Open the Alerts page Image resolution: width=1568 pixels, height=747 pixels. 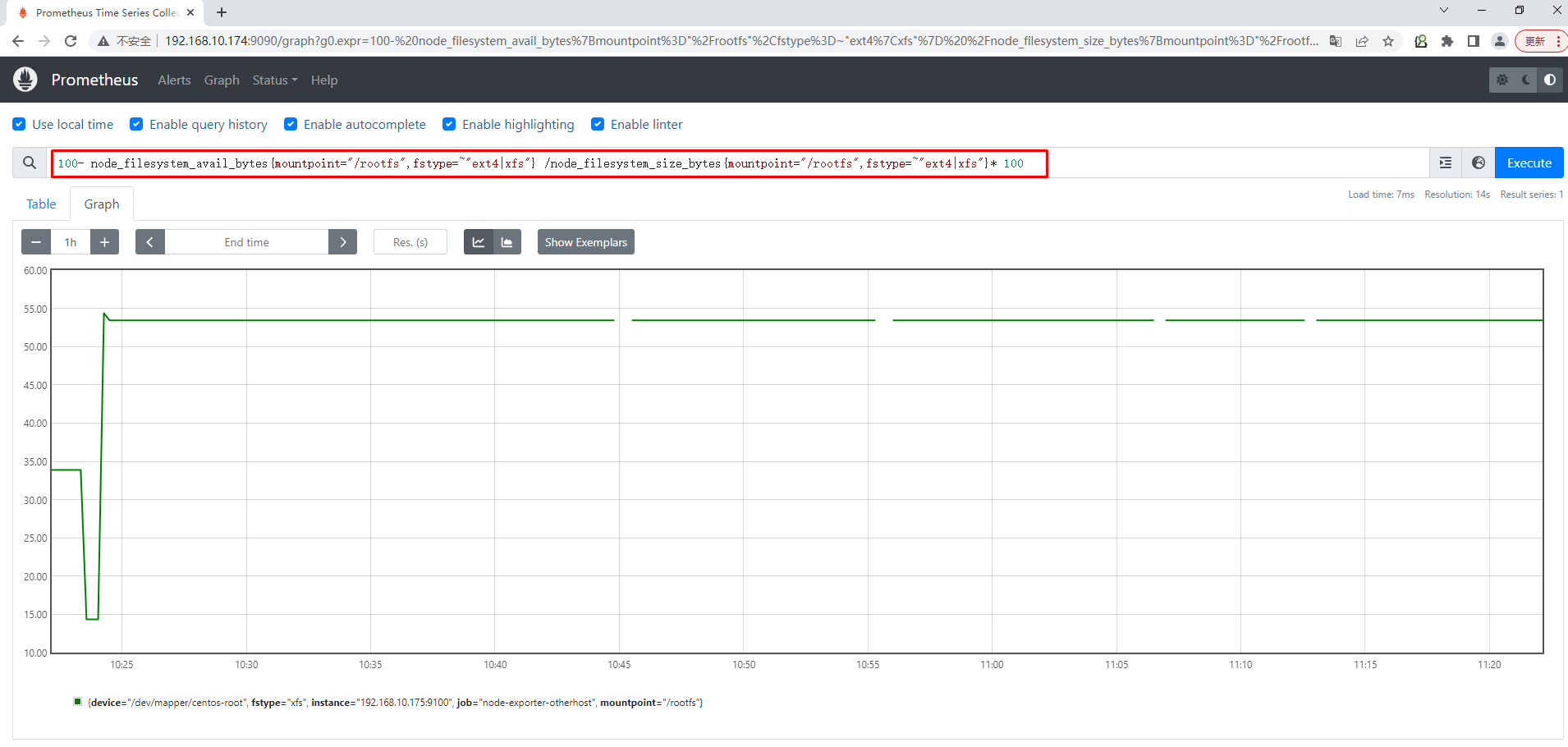pos(174,80)
